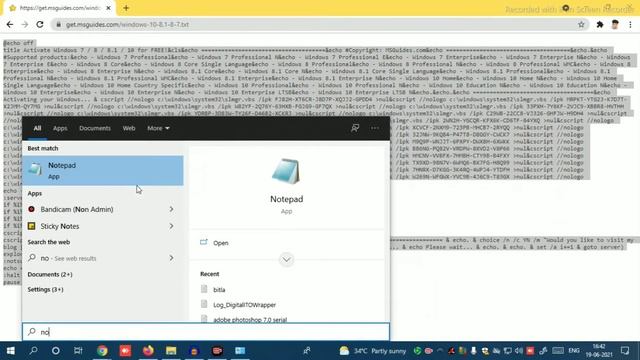
Task: Click the Chrome profile avatar
Action: click(x=615, y=24)
